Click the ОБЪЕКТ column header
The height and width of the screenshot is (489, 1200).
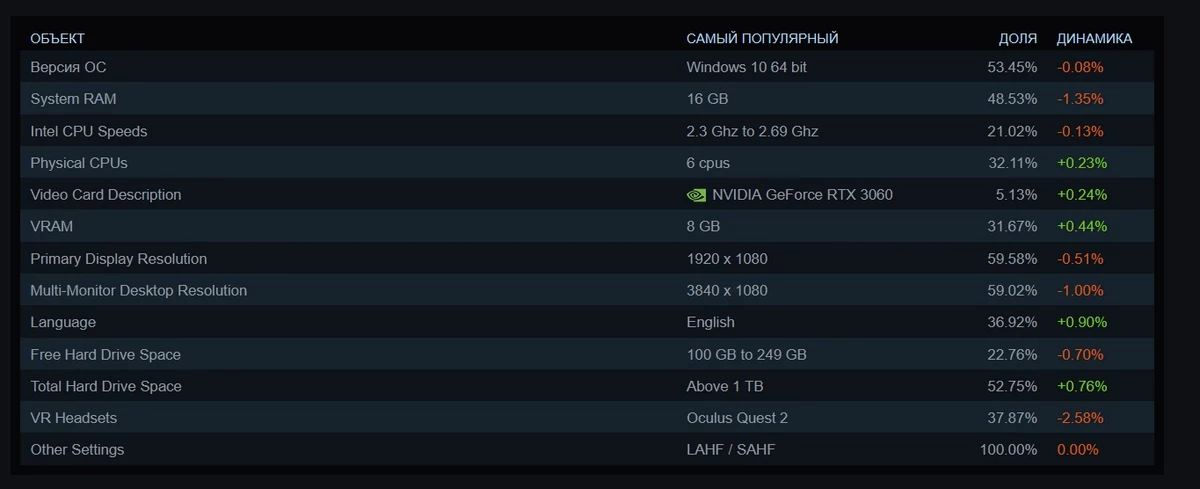pyautogui.click(x=58, y=38)
